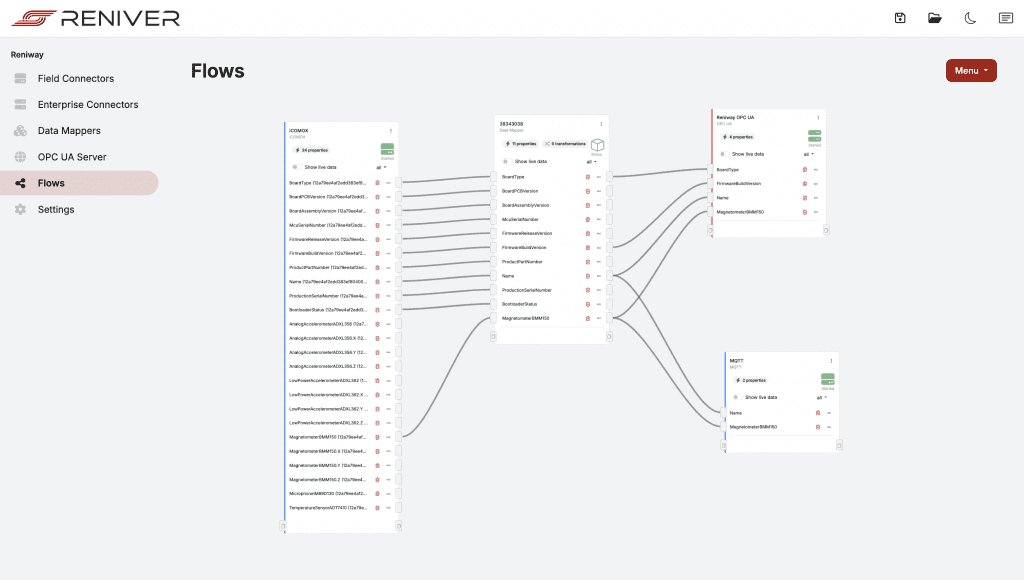The image size is (1024, 580).
Task: Open iCOMOX node three-dot menu
Action: click(x=391, y=131)
